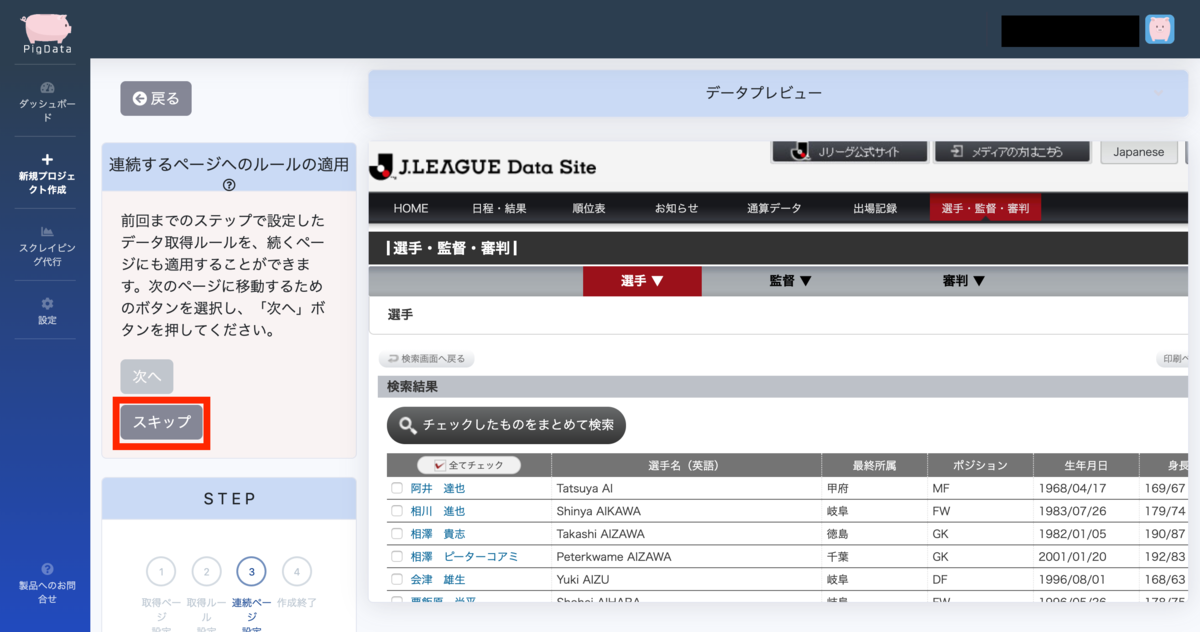Open player link 相川 進也

coord(438,511)
